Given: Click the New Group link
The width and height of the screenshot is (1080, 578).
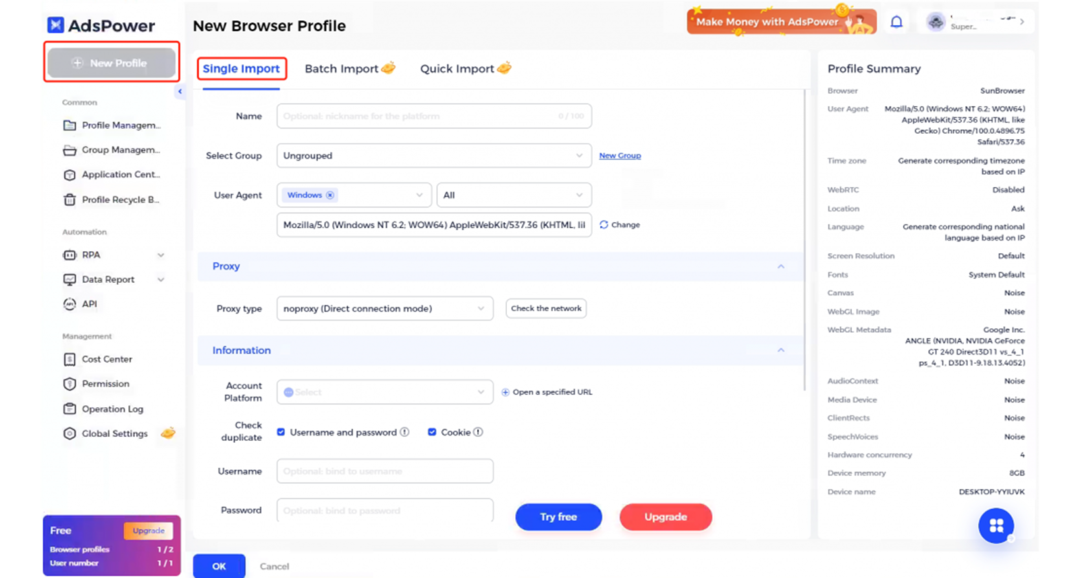Looking at the screenshot, I should 620,156.
